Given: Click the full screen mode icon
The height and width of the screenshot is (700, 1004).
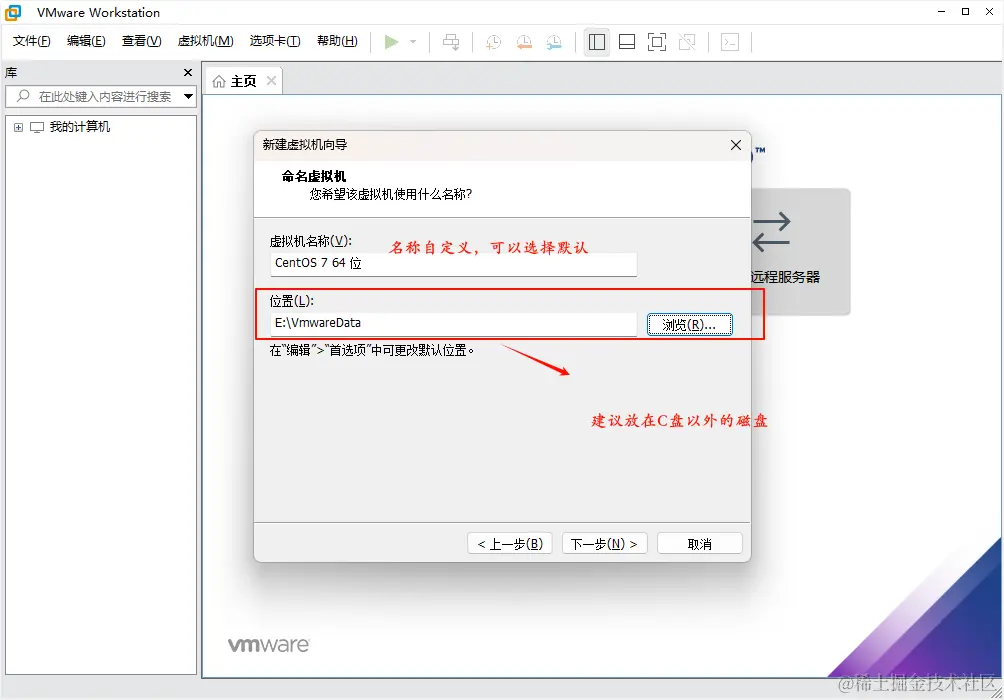Looking at the screenshot, I should click(x=657, y=42).
